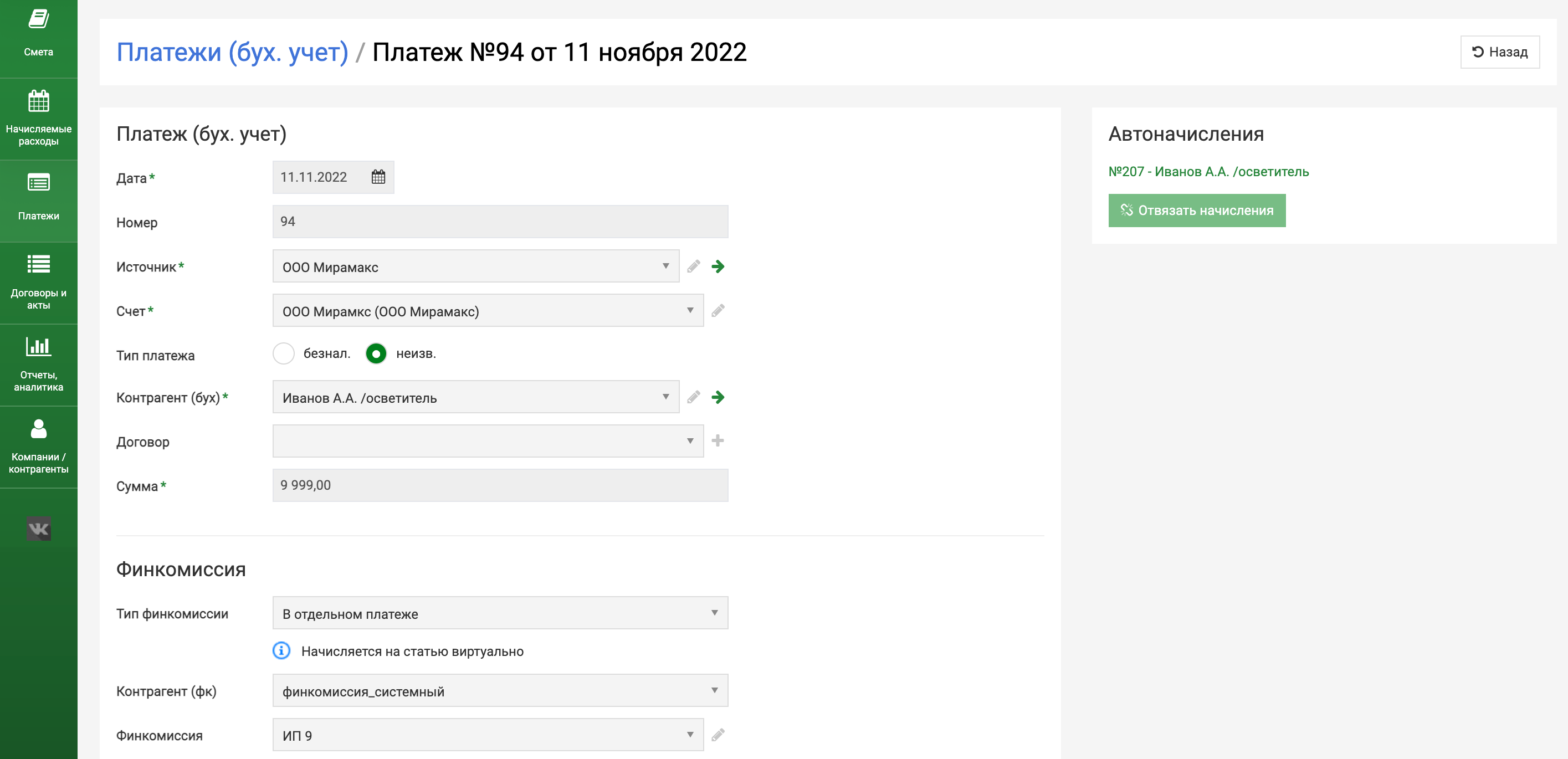Click the Тип платежа label
Image resolution: width=1568 pixels, height=759 pixels.
(x=155, y=356)
